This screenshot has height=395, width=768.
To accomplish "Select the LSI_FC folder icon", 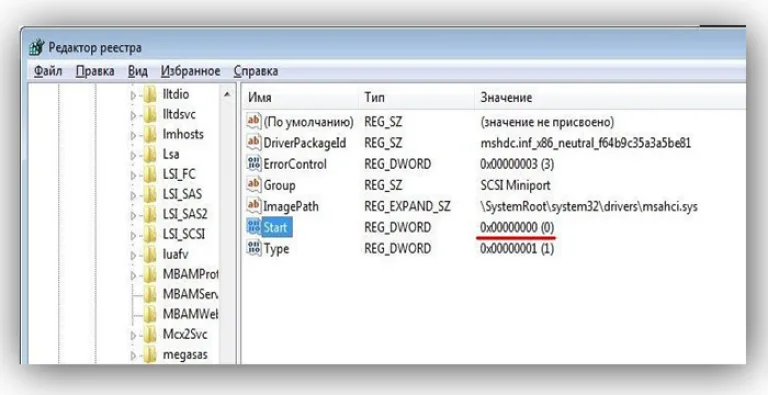I will [150, 174].
